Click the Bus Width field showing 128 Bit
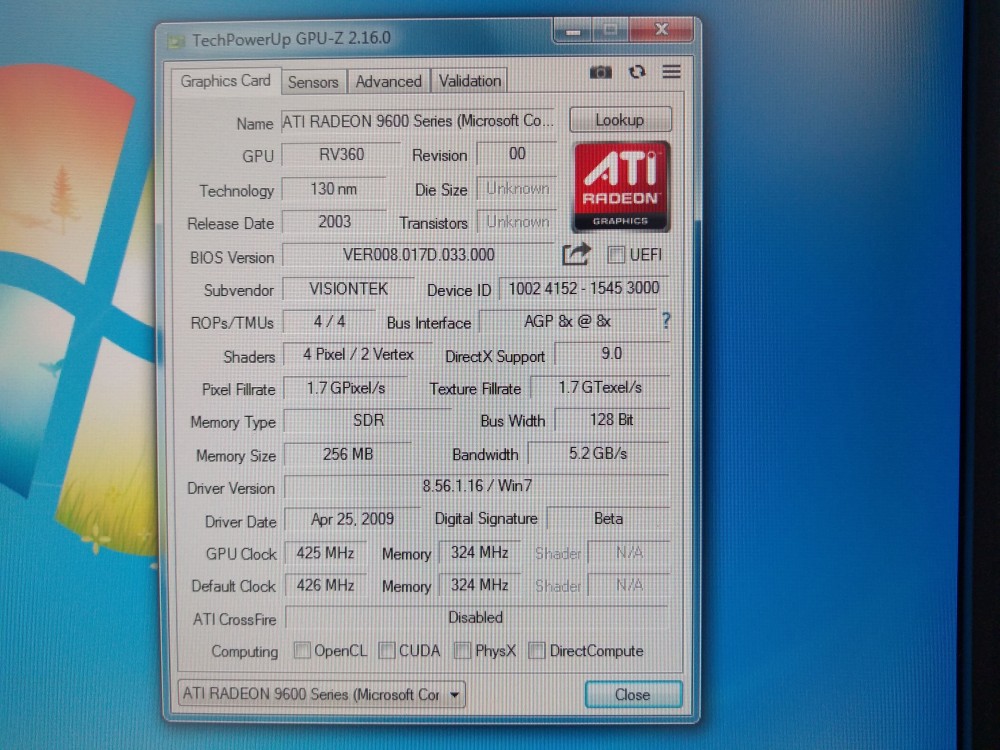This screenshot has height=750, width=1000. click(611, 420)
